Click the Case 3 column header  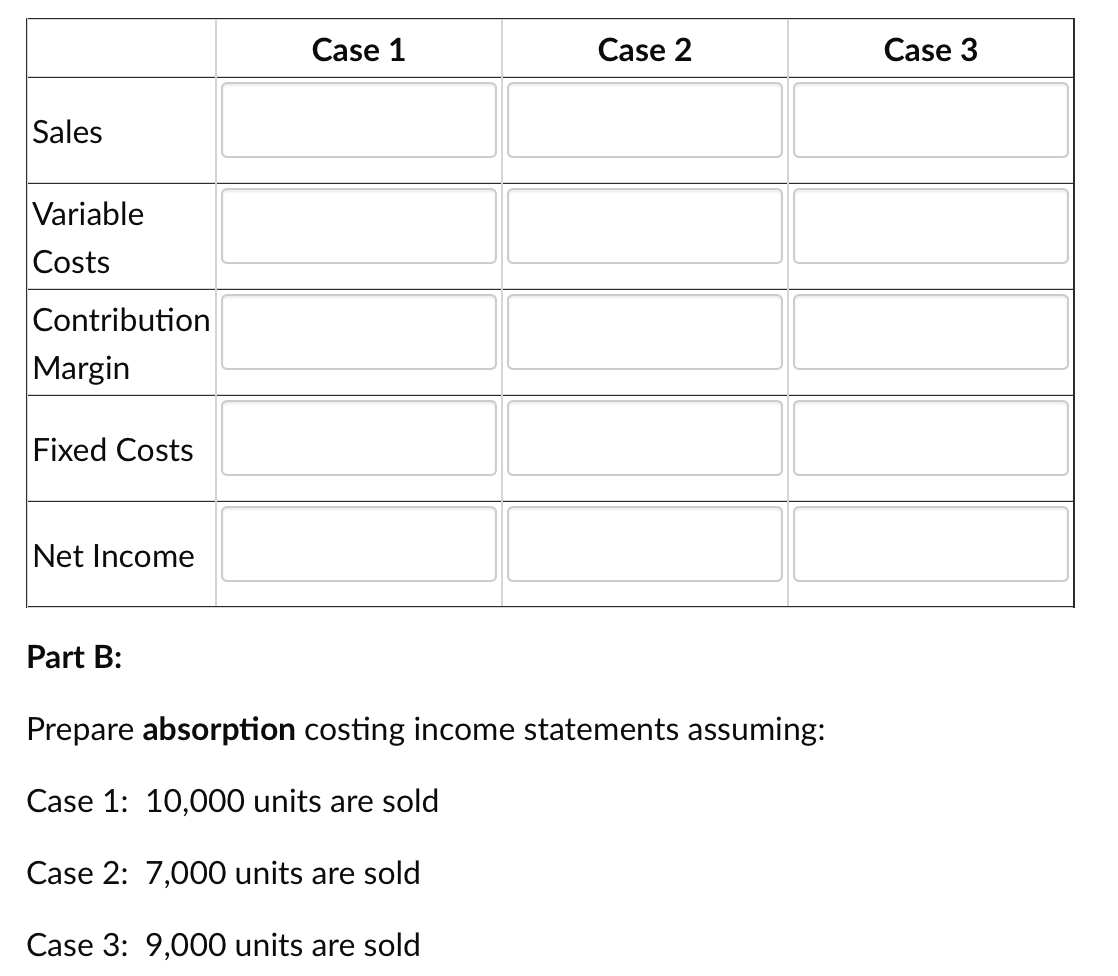[x=930, y=49]
